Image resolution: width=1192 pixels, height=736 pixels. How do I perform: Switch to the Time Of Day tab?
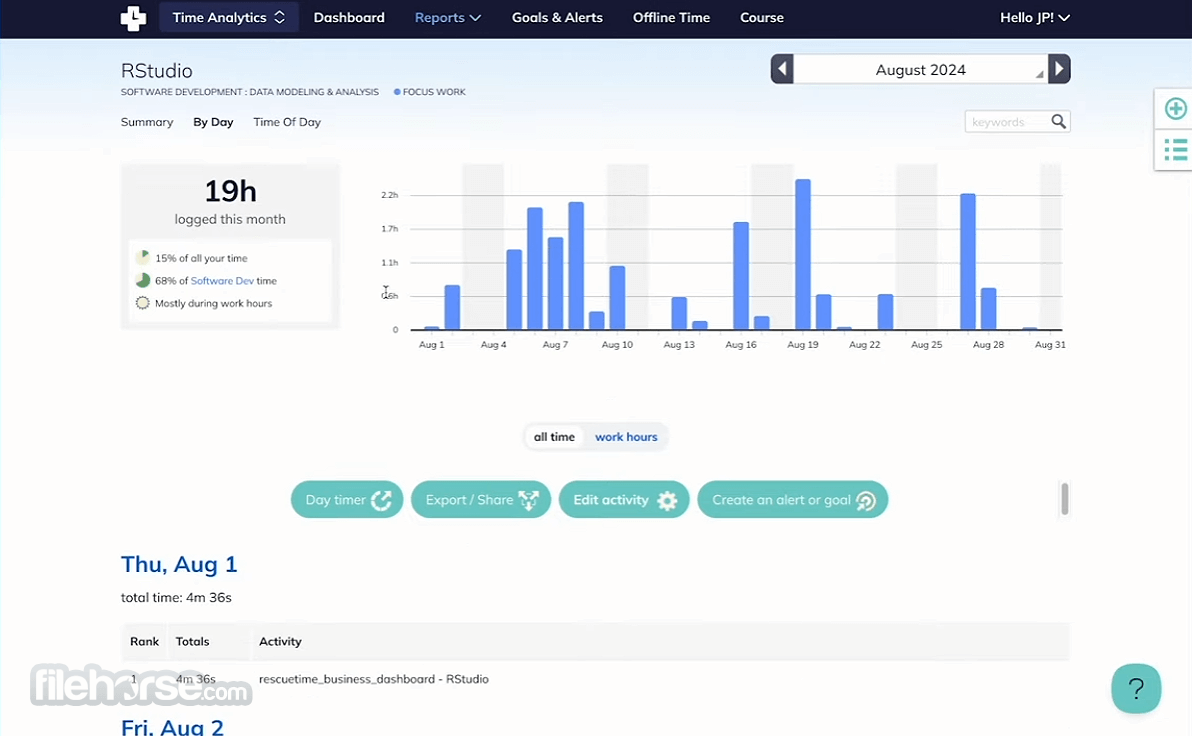287,122
